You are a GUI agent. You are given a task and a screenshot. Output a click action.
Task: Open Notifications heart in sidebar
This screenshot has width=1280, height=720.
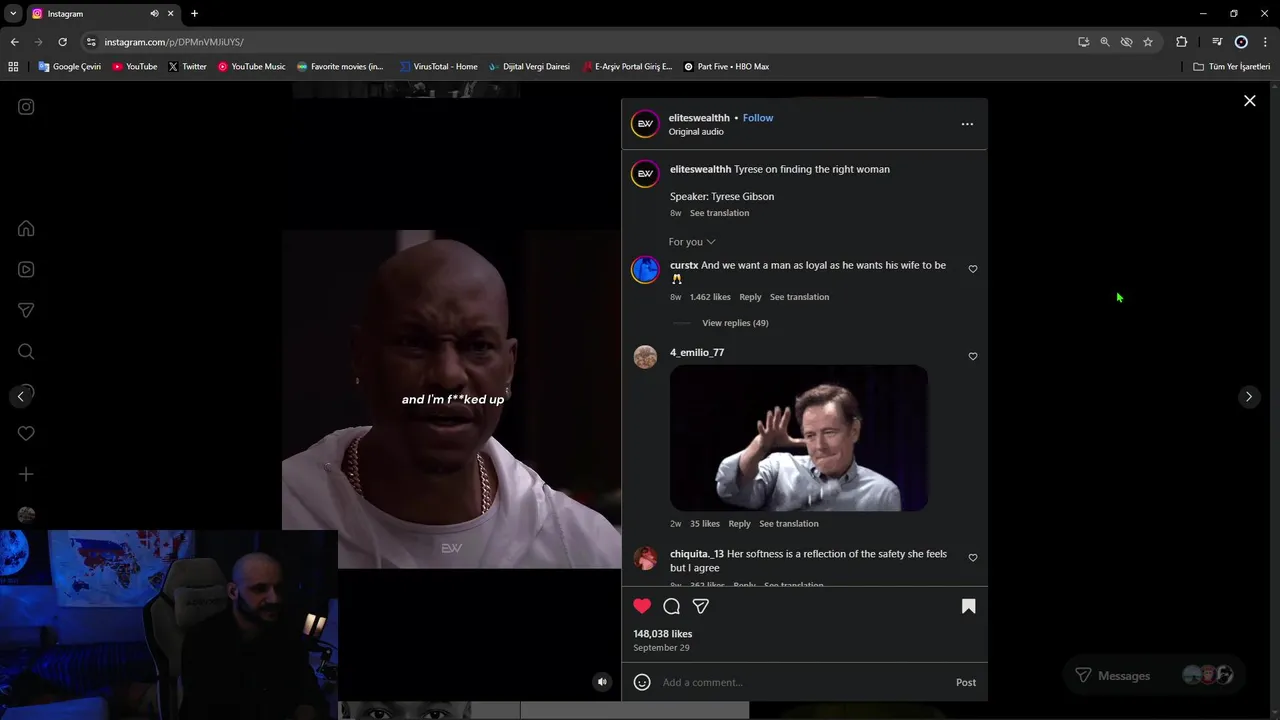(26, 433)
